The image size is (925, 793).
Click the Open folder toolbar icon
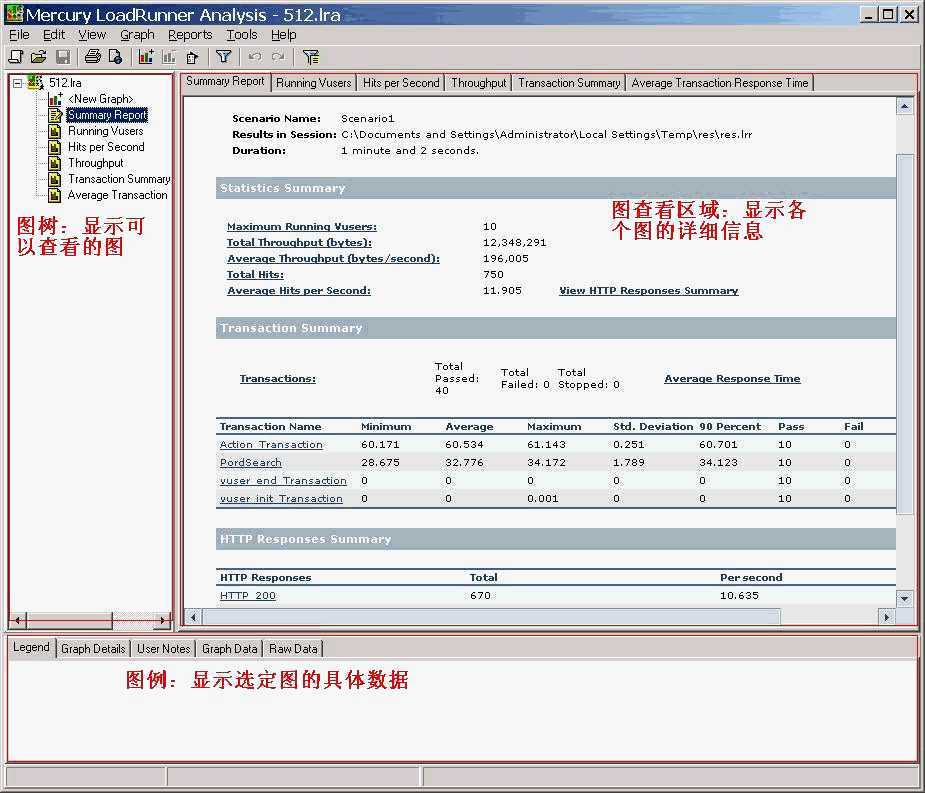[39, 57]
